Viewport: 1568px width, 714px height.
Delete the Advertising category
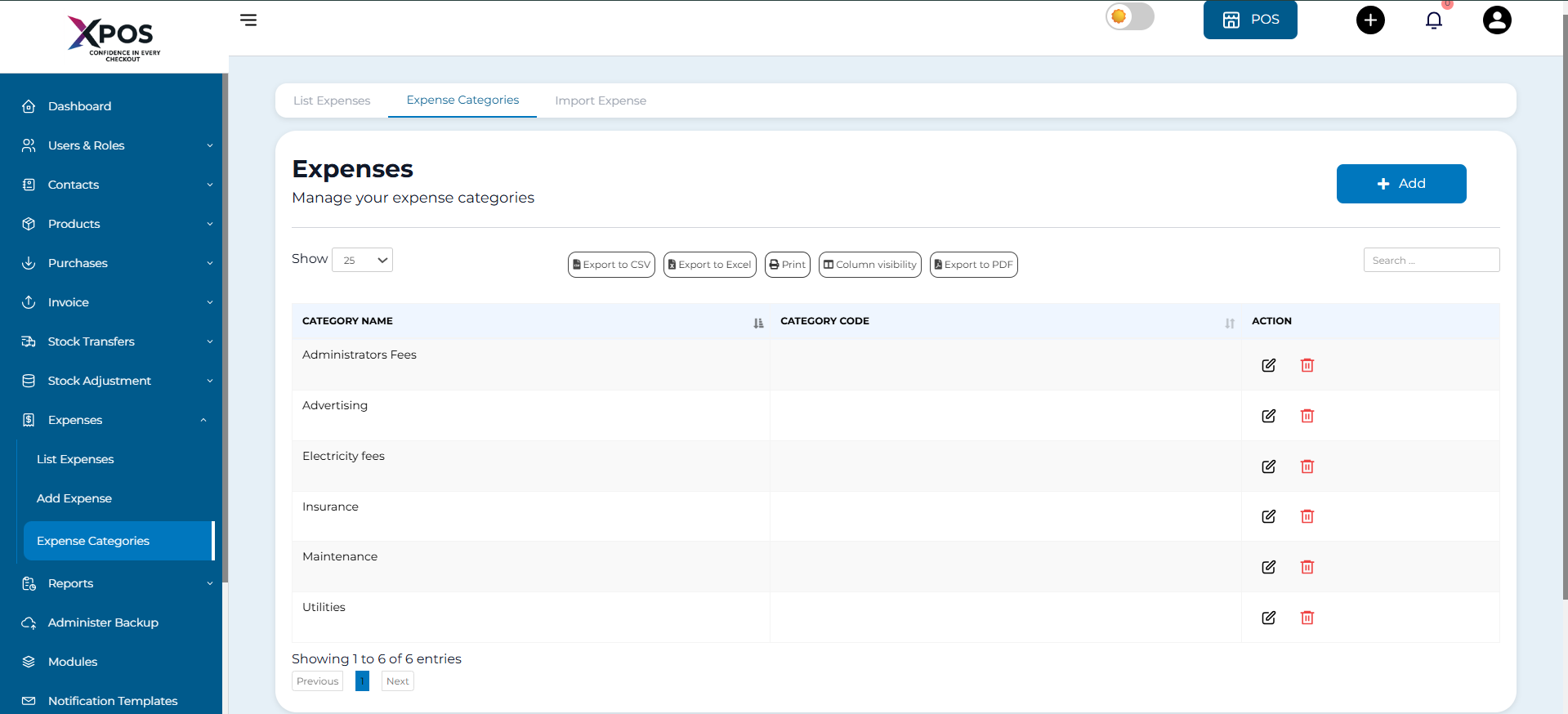(1307, 416)
